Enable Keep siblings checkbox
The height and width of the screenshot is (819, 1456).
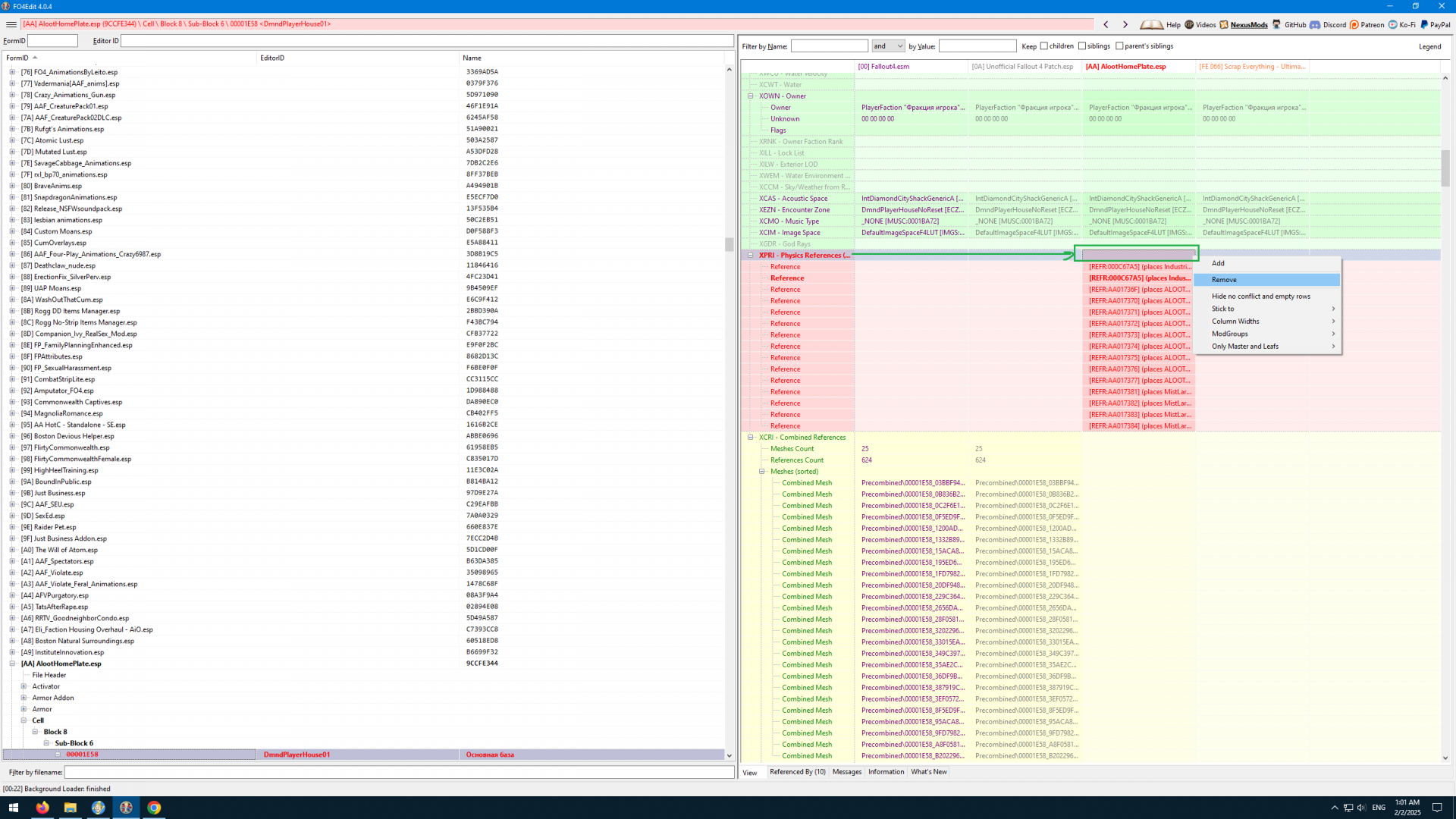(x=1082, y=46)
